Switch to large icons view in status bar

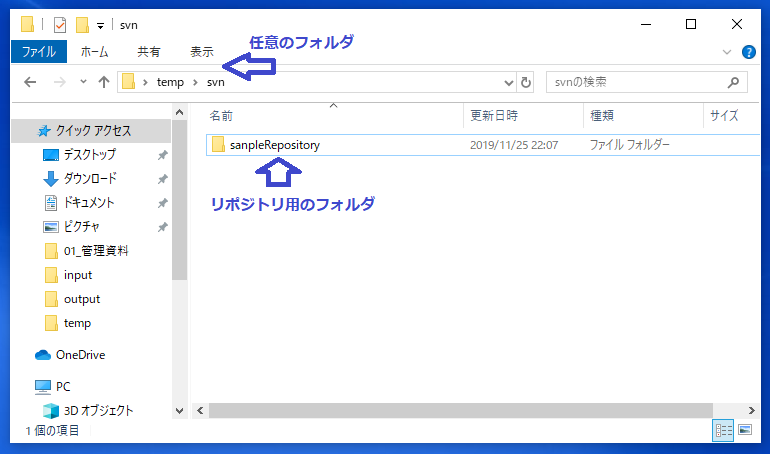point(745,430)
